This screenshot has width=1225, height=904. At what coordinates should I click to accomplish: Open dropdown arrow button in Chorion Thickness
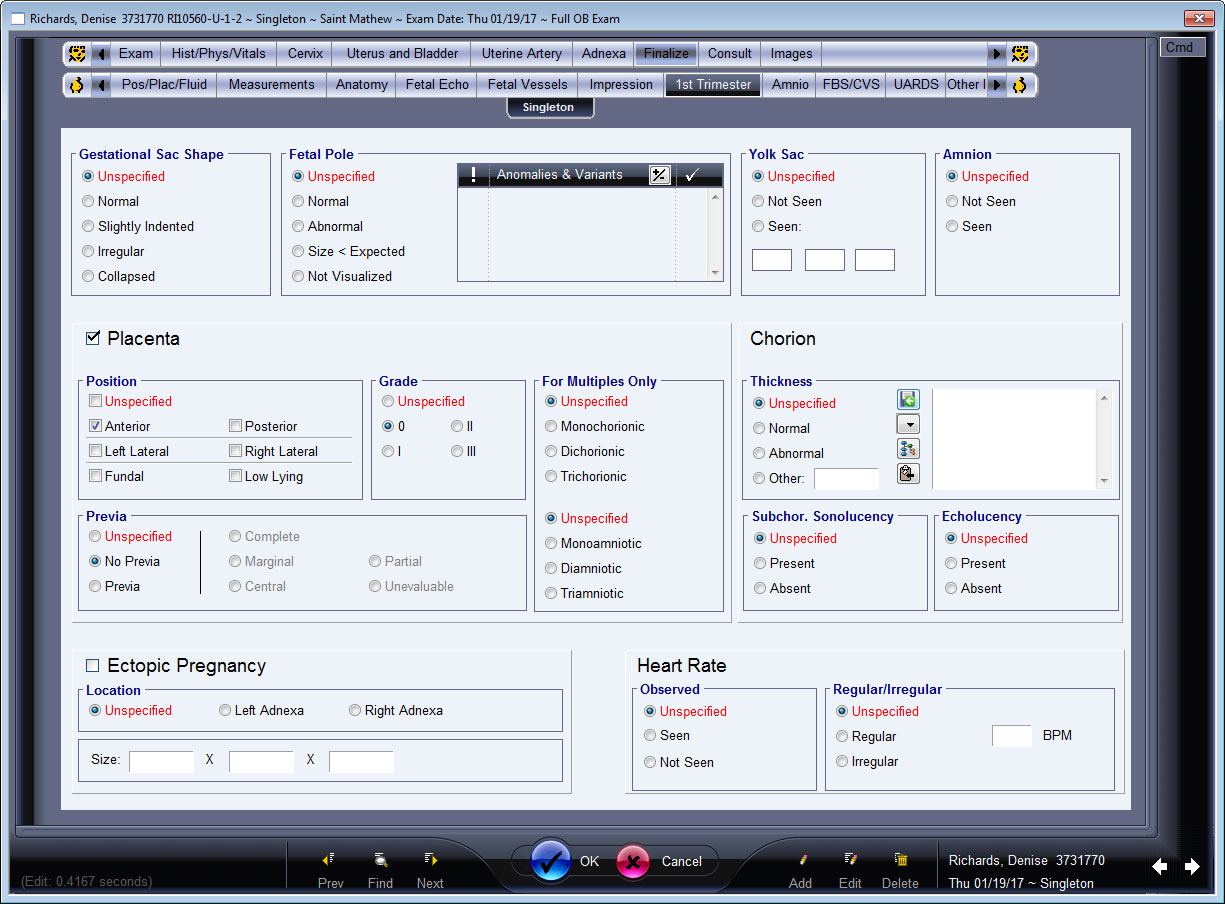click(x=908, y=425)
